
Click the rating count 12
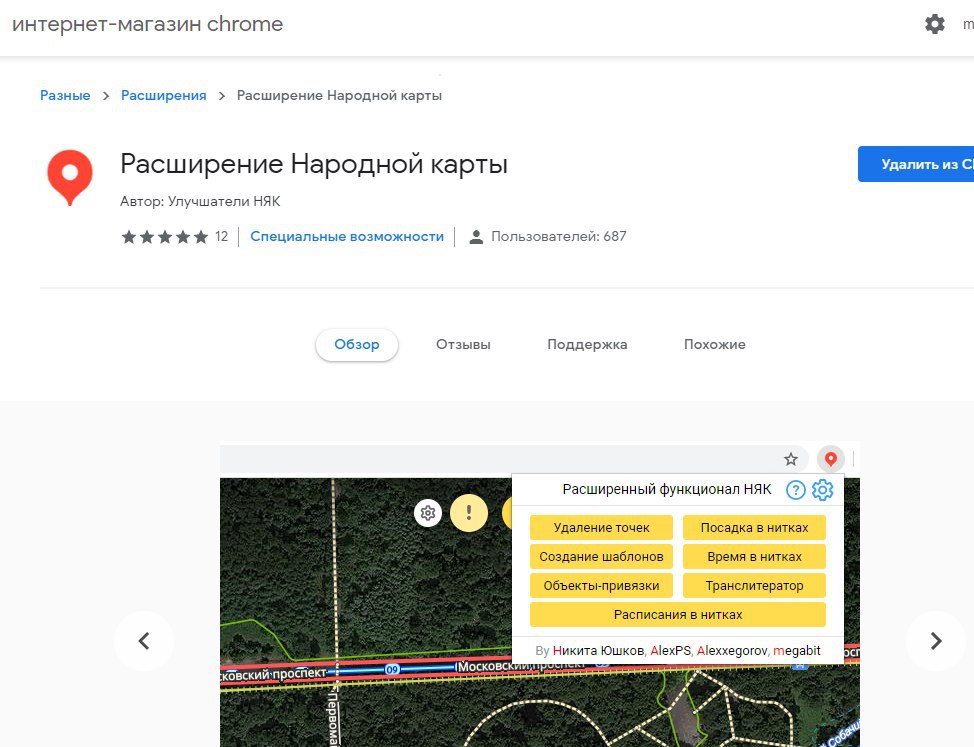point(222,237)
